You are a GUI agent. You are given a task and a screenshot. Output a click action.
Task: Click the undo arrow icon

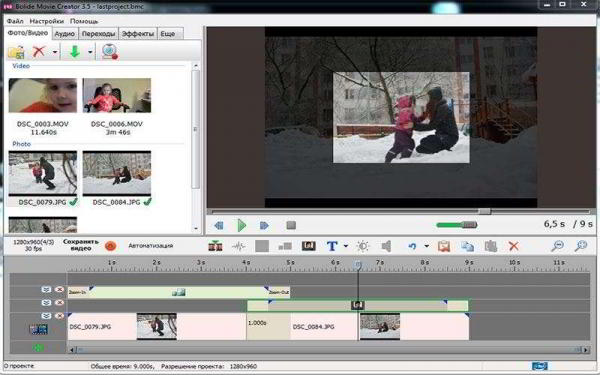coord(412,246)
